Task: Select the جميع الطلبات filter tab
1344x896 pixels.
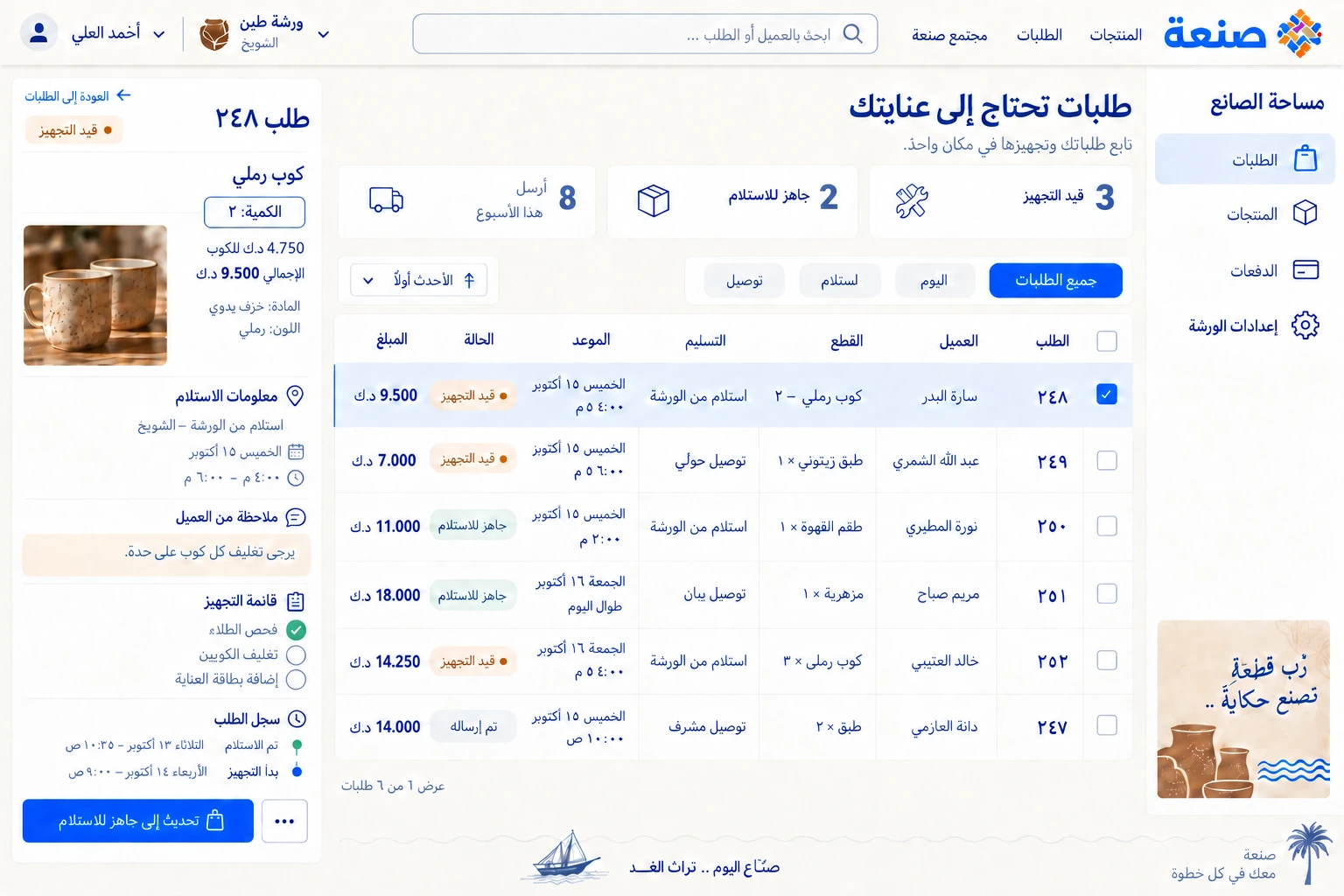Action: [x=1056, y=280]
